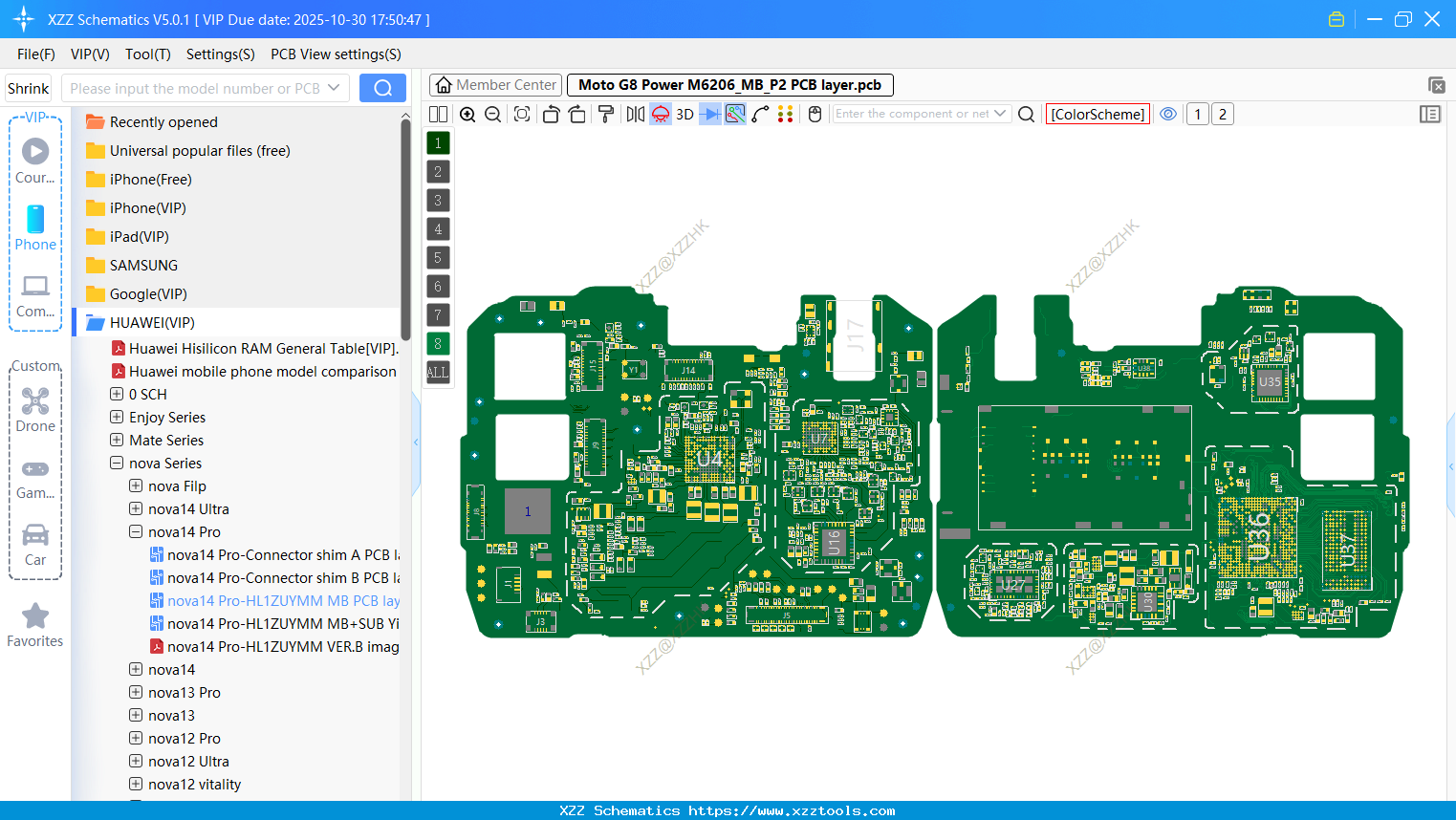This screenshot has height=820, width=1456.
Task: Toggle the eye visibility icon
Action: tap(1168, 114)
